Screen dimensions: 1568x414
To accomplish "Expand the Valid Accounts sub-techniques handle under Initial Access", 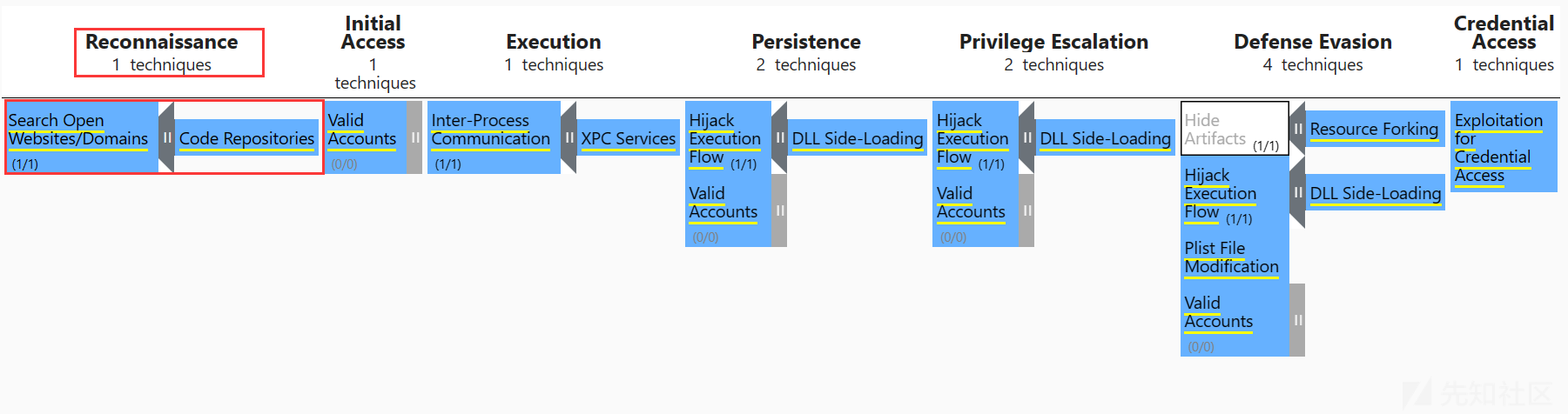I will tap(415, 137).
